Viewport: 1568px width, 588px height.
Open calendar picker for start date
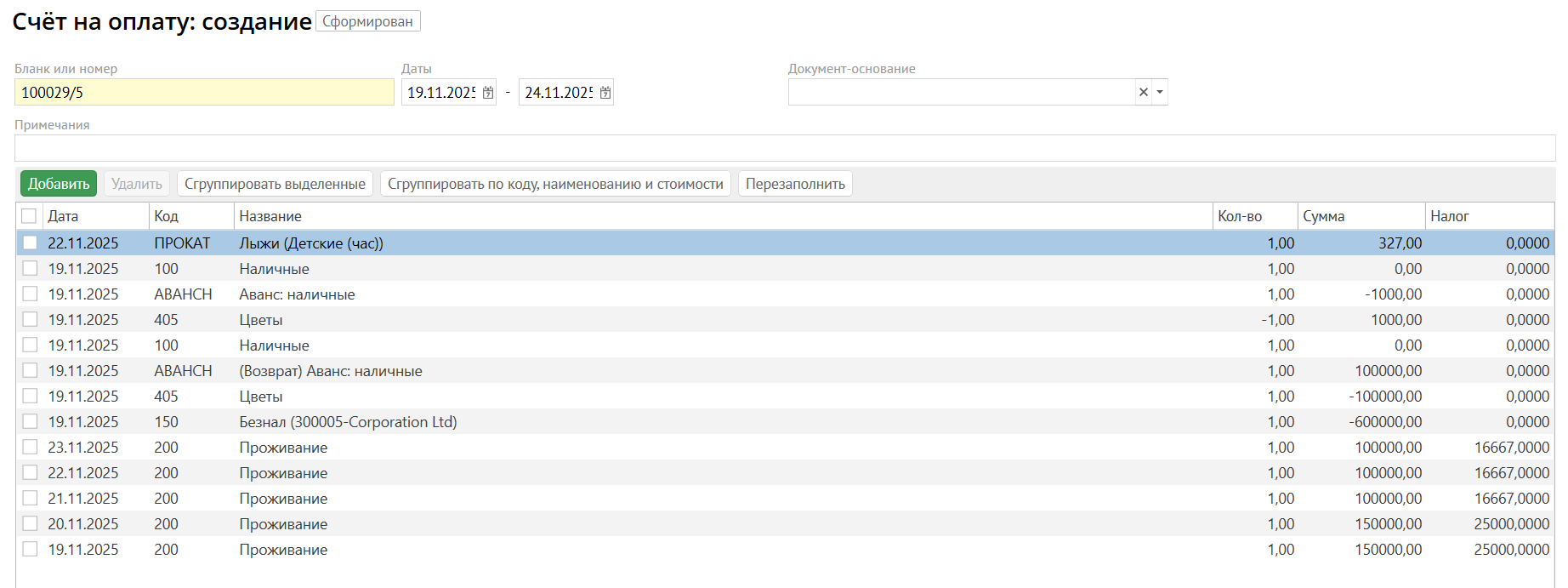pos(488,93)
